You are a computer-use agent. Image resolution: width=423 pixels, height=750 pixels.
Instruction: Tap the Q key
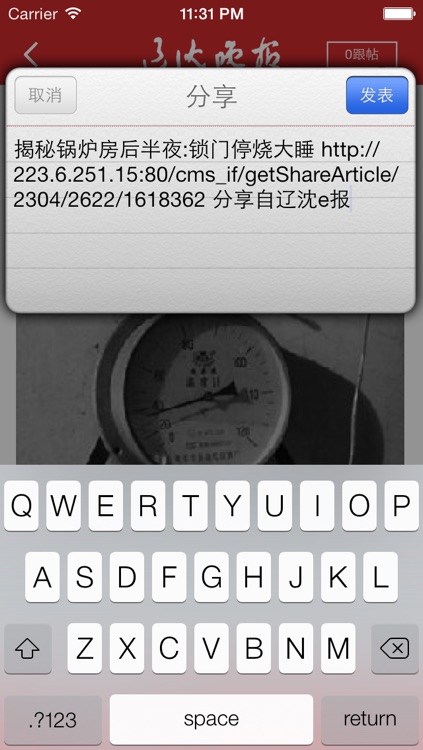coord(21,506)
